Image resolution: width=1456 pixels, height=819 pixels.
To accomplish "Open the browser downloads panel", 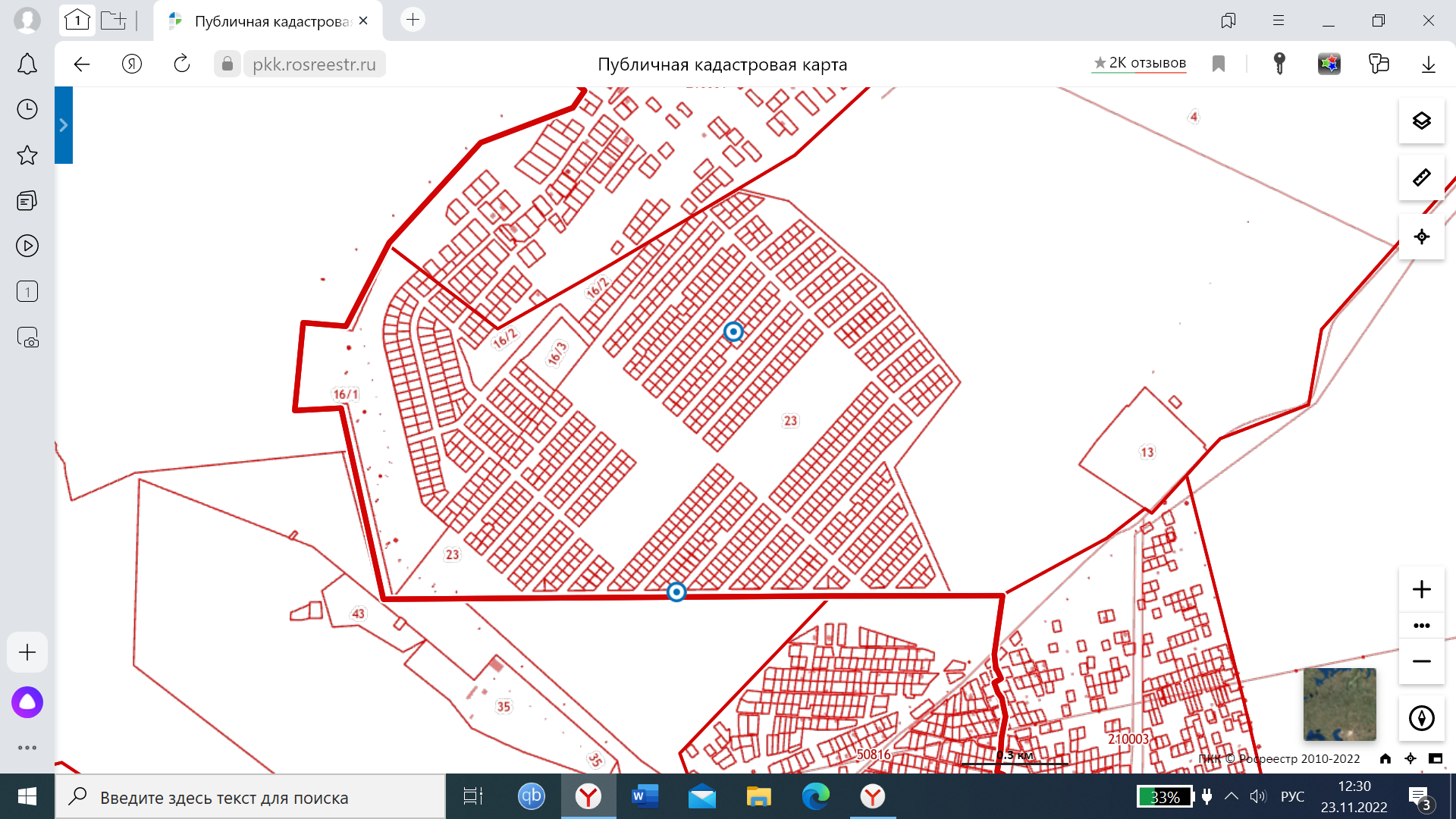I will pos(1428,64).
